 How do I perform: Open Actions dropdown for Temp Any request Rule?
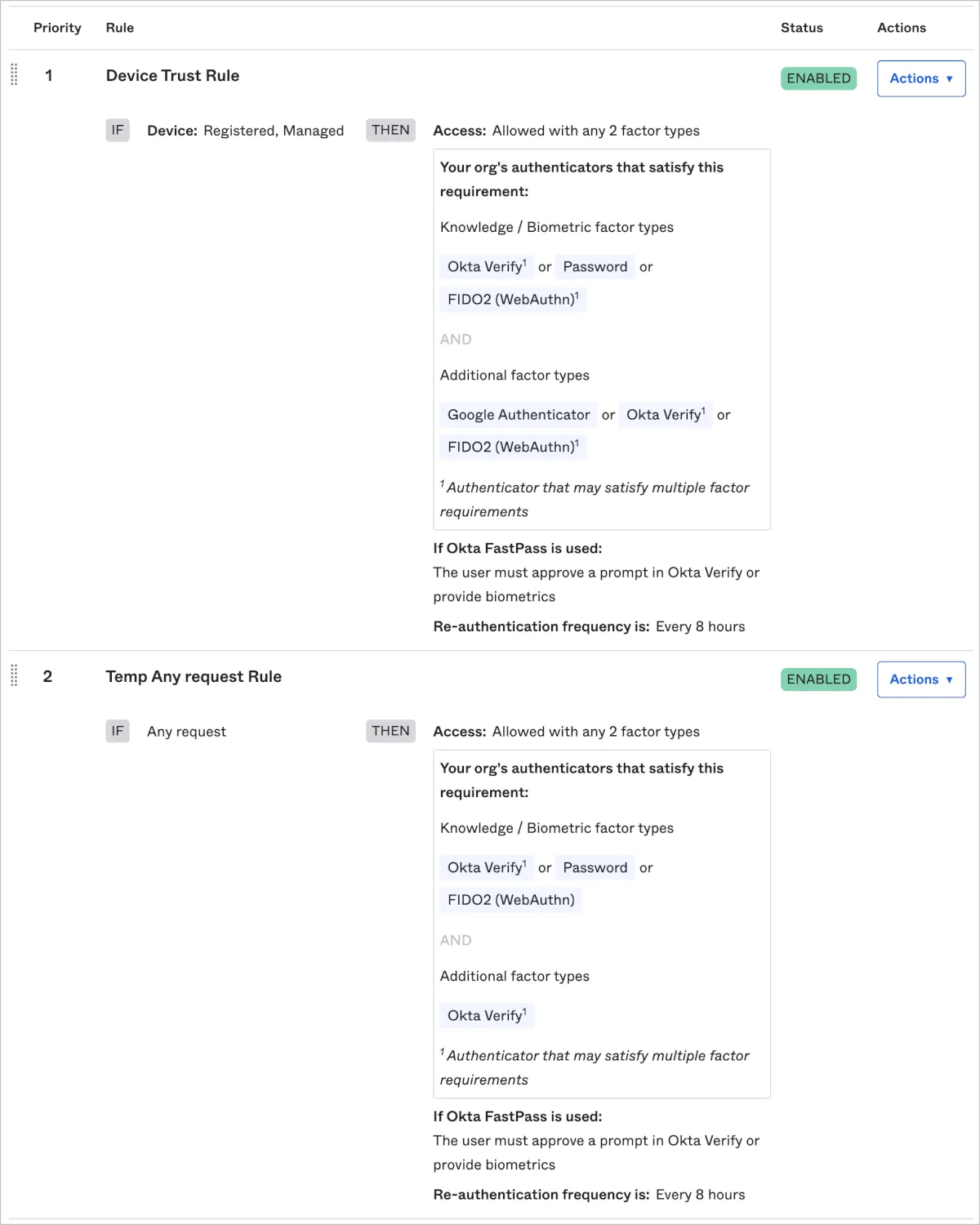click(x=920, y=679)
